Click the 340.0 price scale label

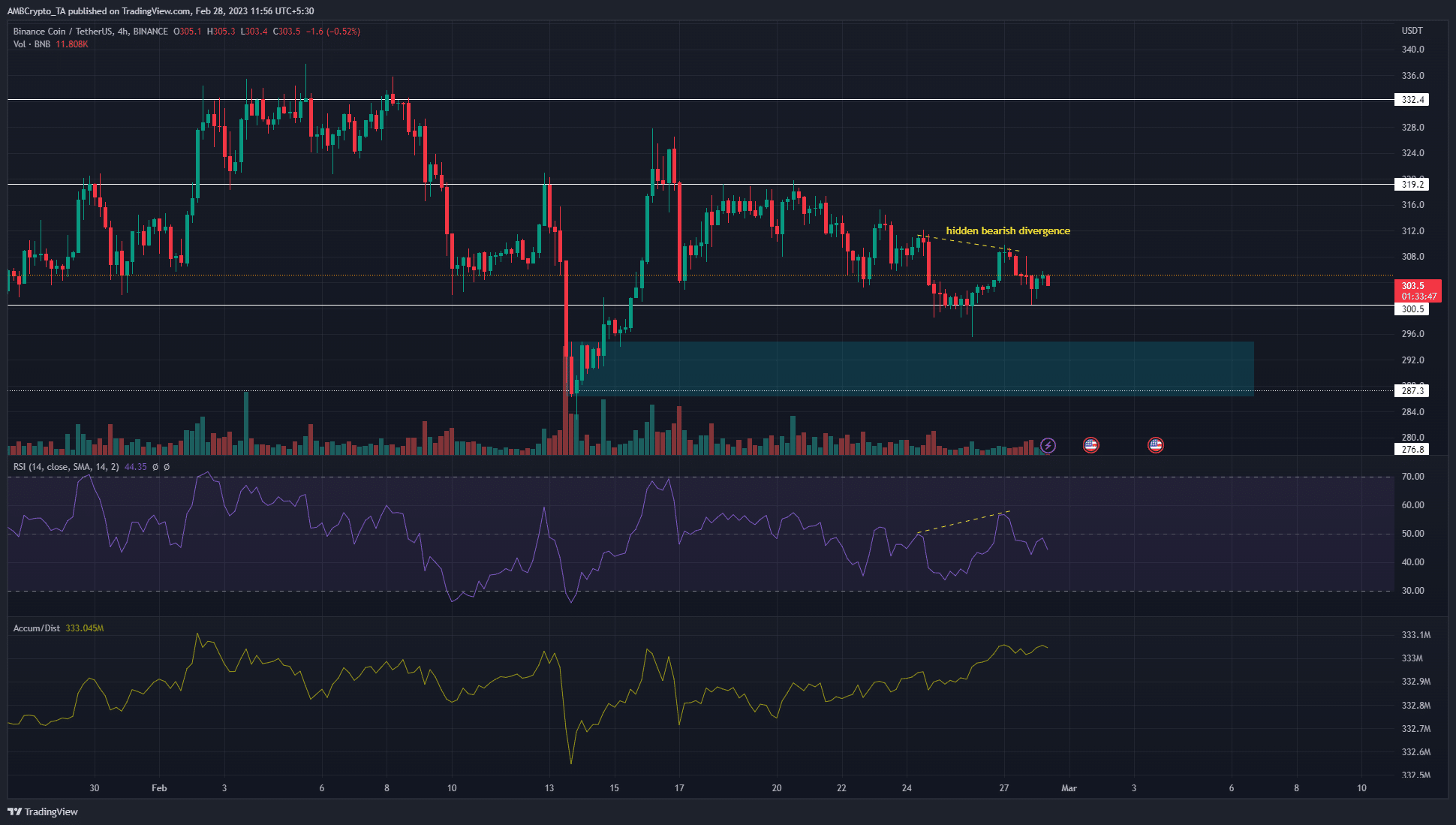(1412, 50)
